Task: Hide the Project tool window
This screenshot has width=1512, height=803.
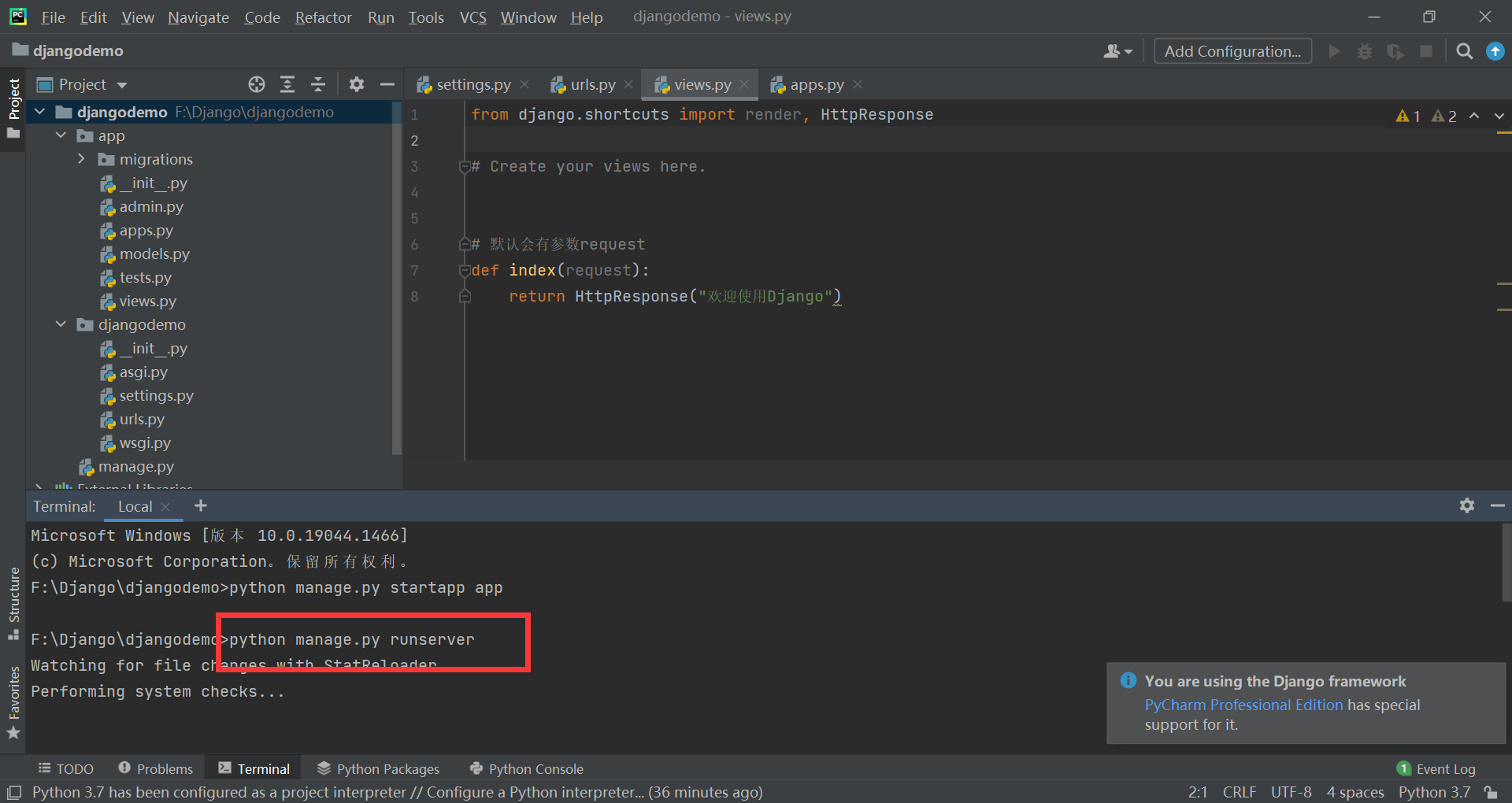Action: (x=387, y=84)
